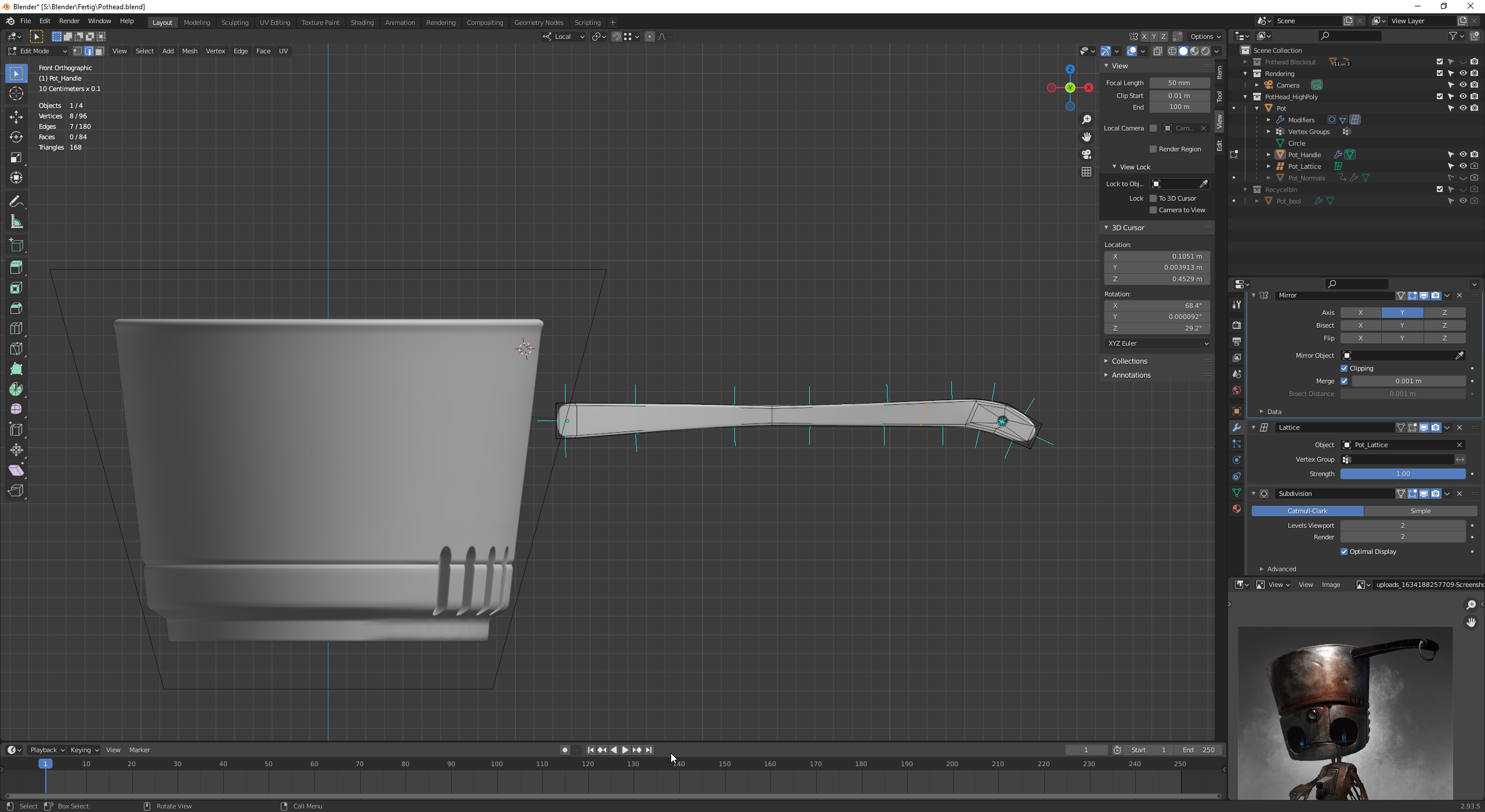Open the Local transform orientation dropdown
Viewport: 1485px width, 812px height.
coord(564,37)
